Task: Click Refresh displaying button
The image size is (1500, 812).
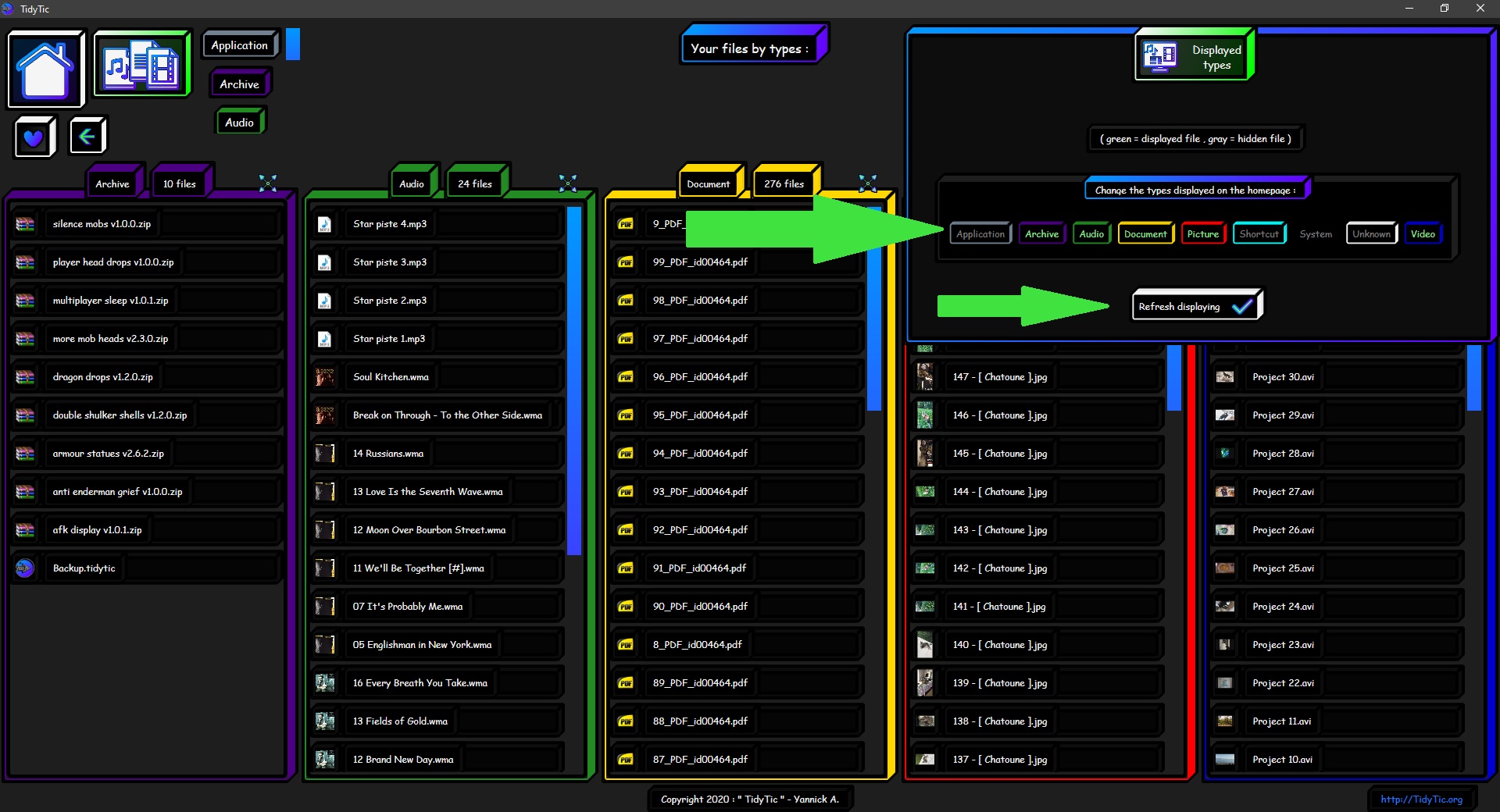Action: [x=1197, y=306]
